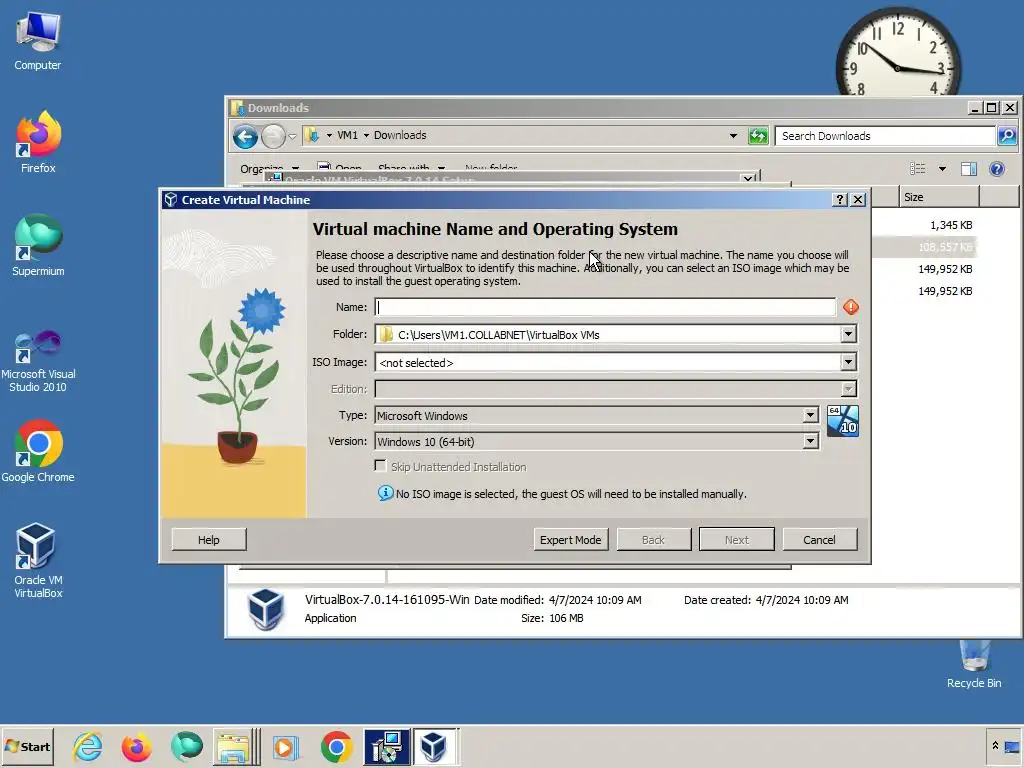Click the Name input field
The height and width of the screenshot is (768, 1024).
click(605, 307)
